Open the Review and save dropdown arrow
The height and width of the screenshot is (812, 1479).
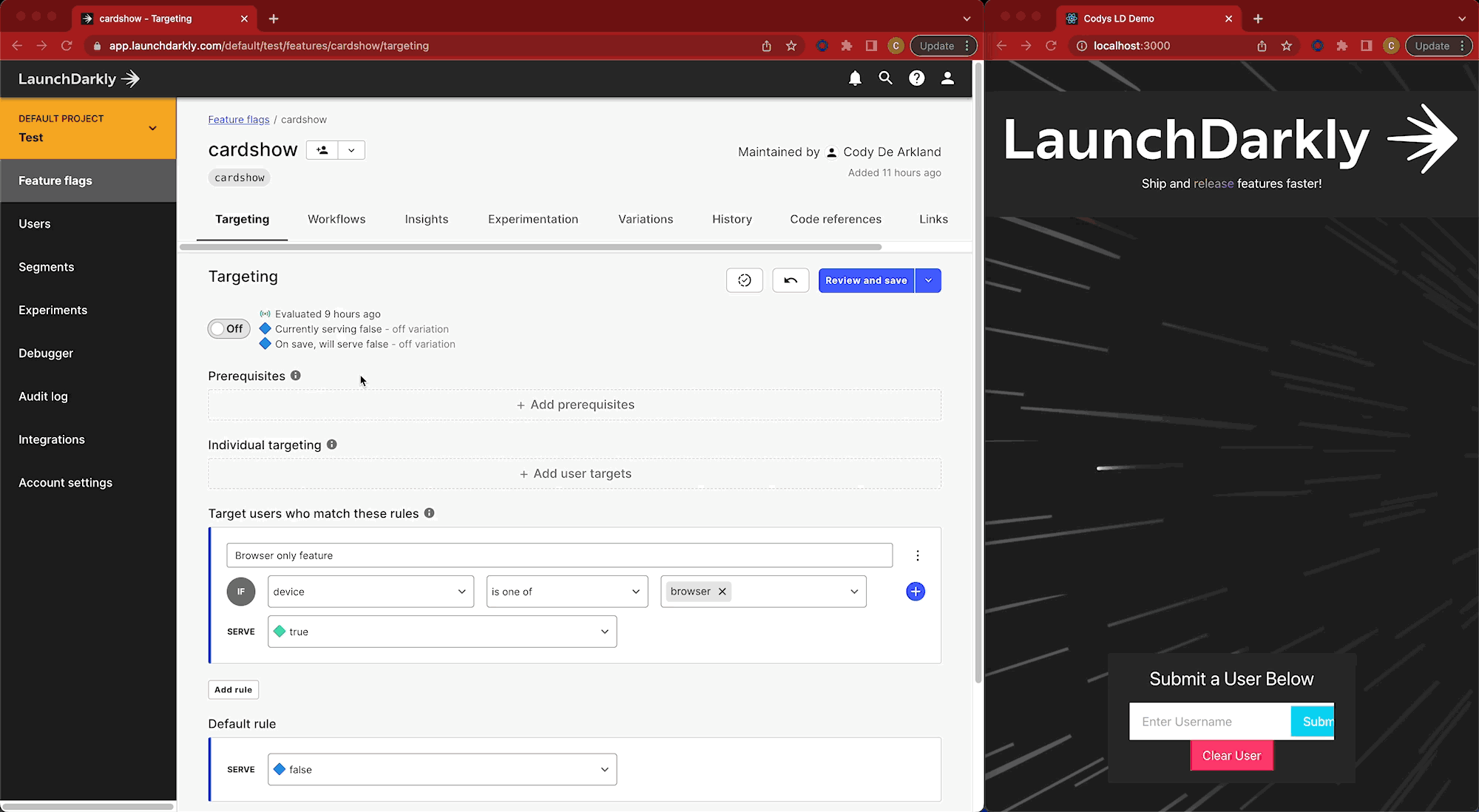pyautogui.click(x=928, y=280)
